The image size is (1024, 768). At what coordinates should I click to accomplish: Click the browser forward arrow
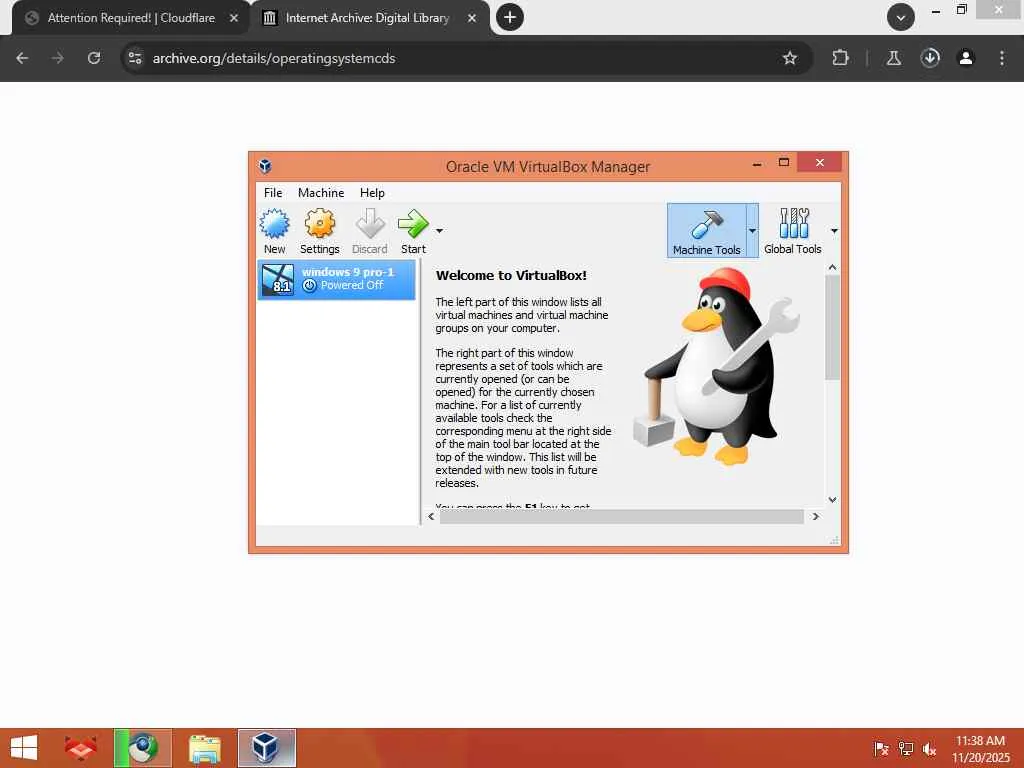point(58,58)
